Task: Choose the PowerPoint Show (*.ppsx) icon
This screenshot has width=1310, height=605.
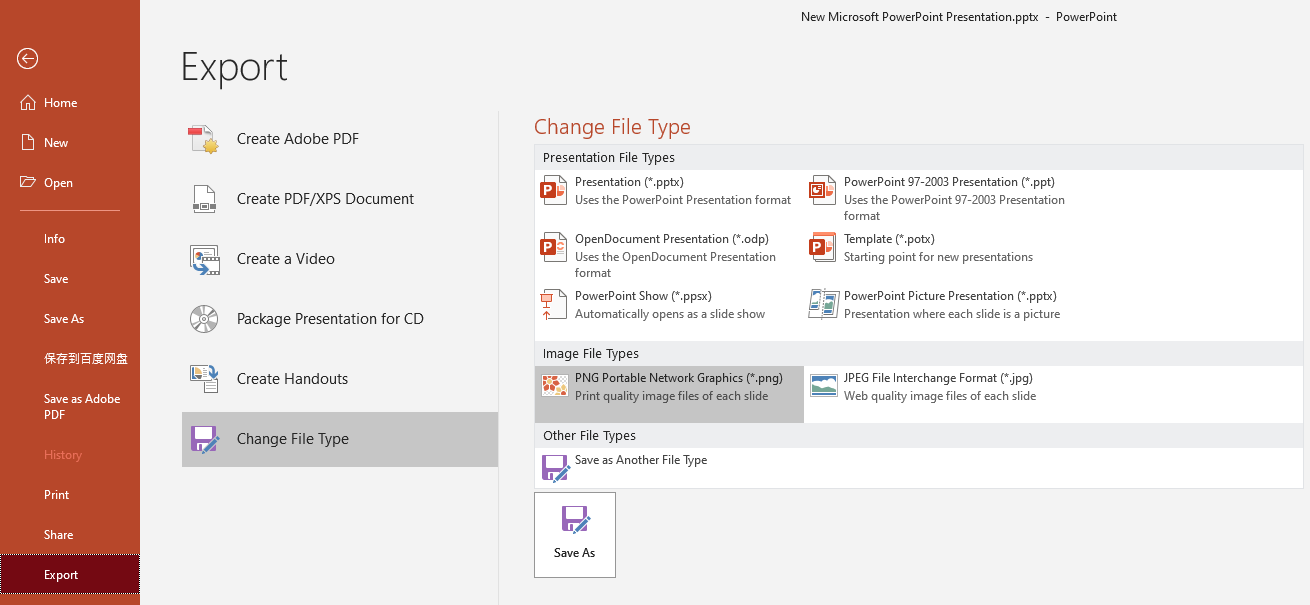Action: pos(554,305)
